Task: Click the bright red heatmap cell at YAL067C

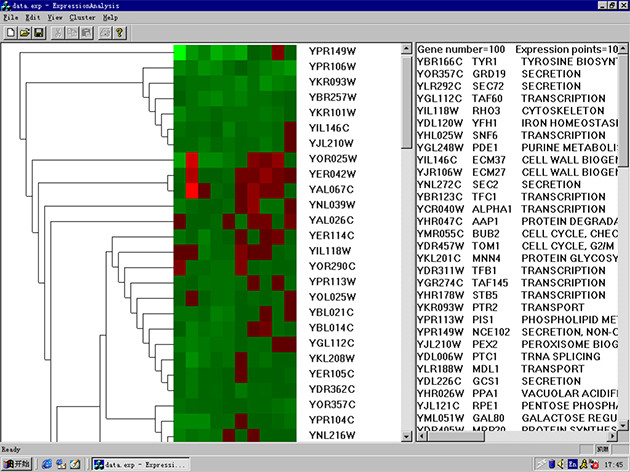Action: [x=191, y=189]
